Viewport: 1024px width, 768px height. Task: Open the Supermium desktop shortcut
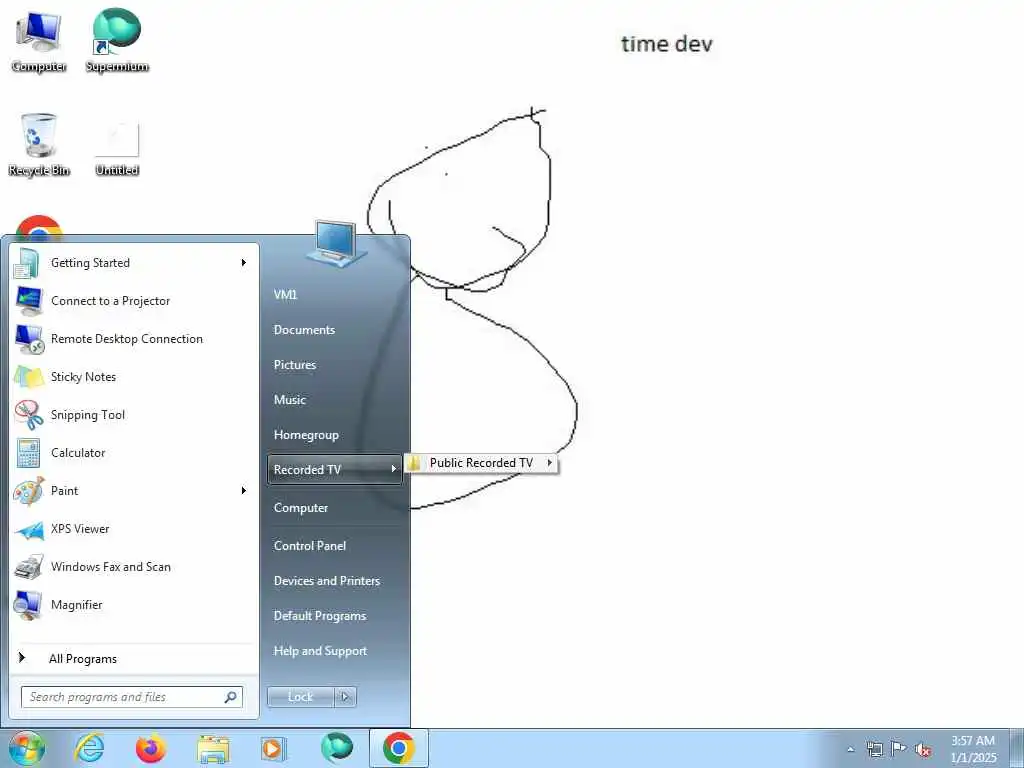[117, 40]
